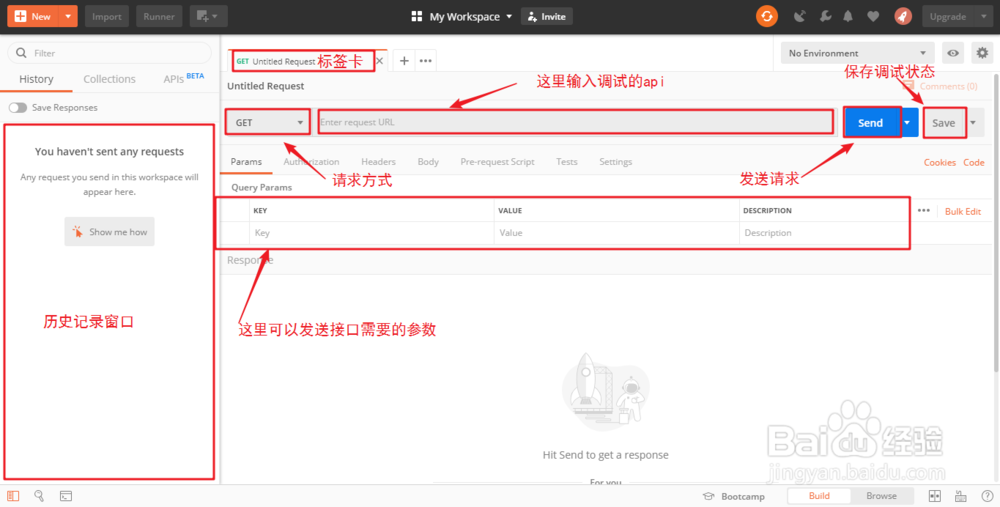Select the Pre-request Script tab
Screen dimensions: 1000x507
[x=497, y=162]
